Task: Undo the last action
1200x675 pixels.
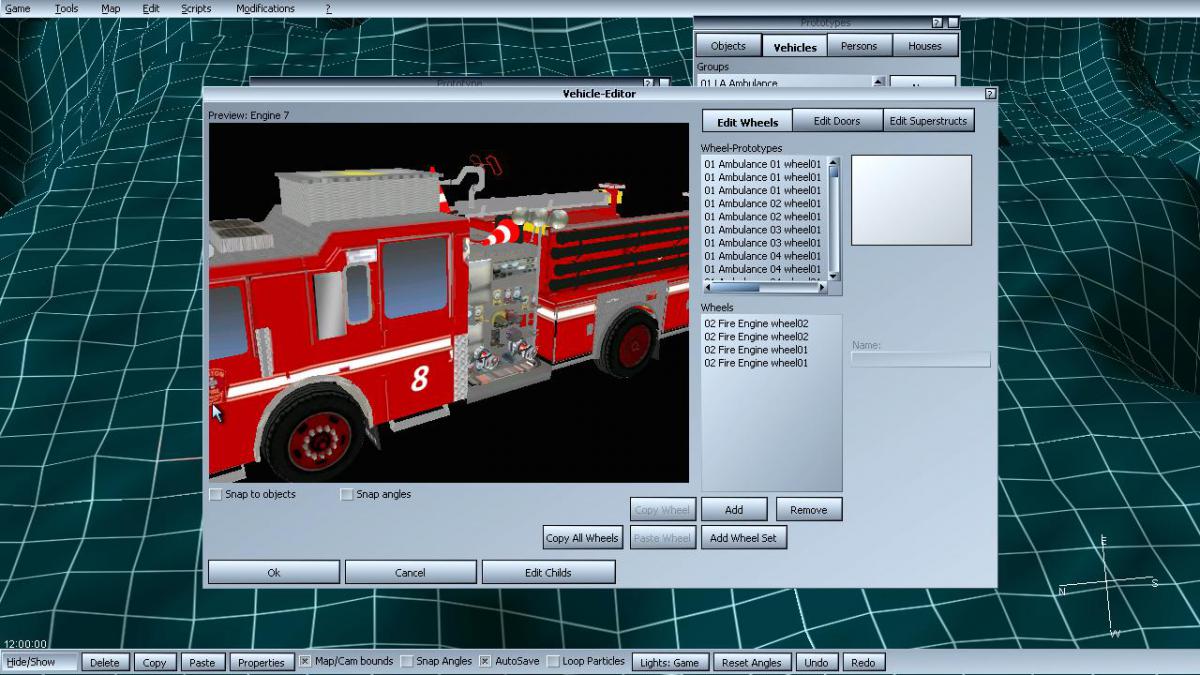Action: [x=816, y=662]
